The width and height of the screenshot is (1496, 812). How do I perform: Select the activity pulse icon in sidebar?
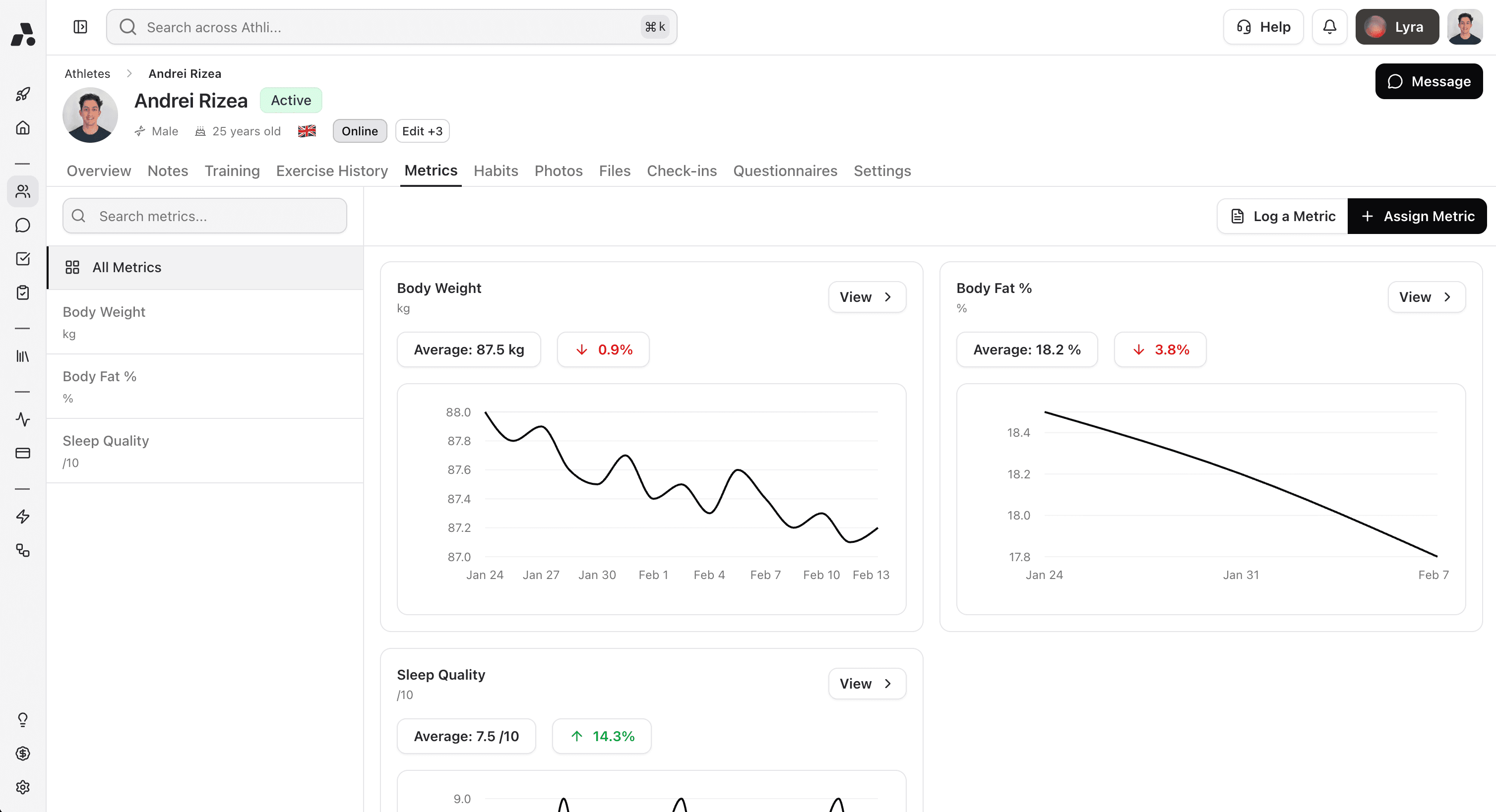23,420
